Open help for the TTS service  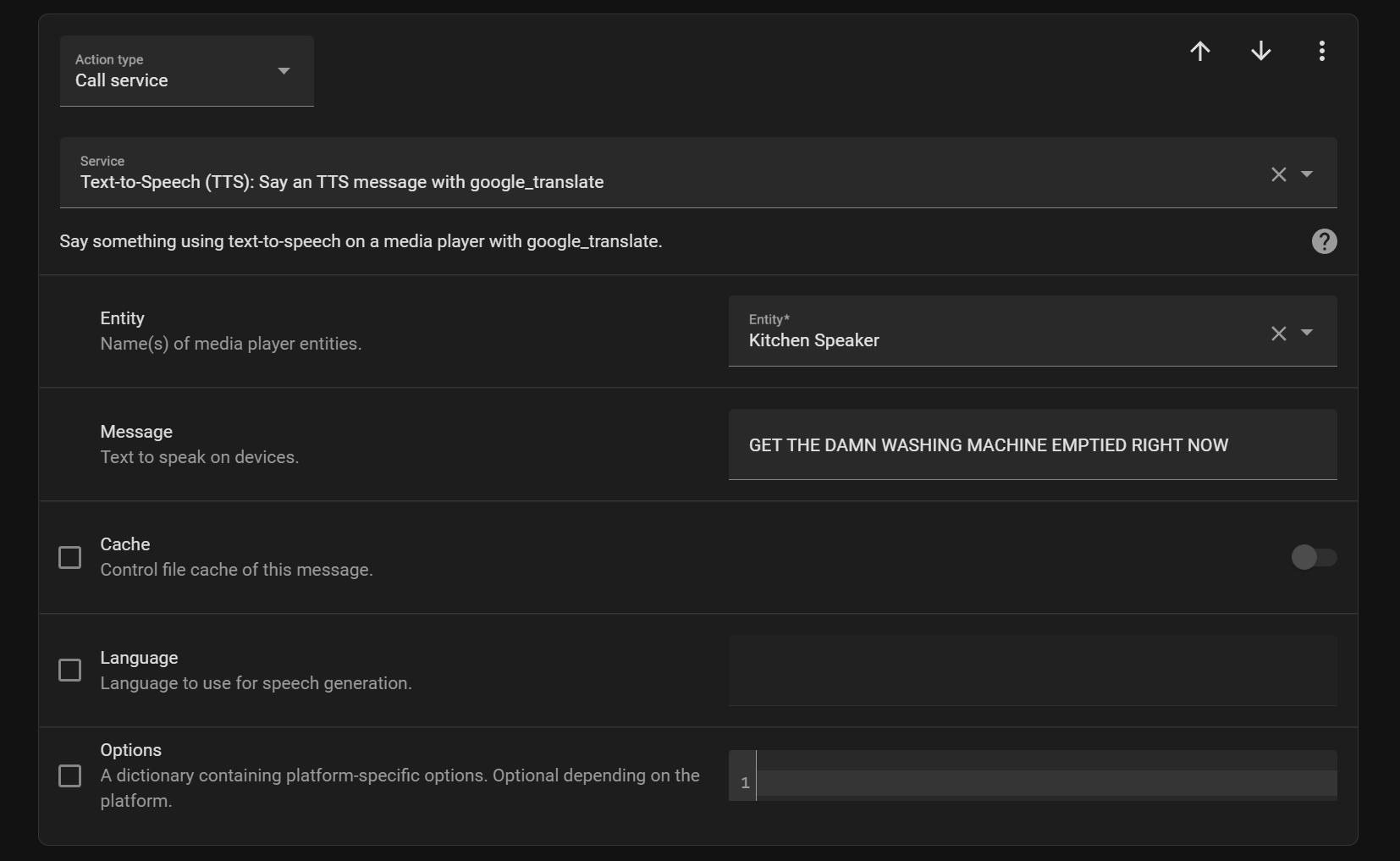(x=1323, y=241)
